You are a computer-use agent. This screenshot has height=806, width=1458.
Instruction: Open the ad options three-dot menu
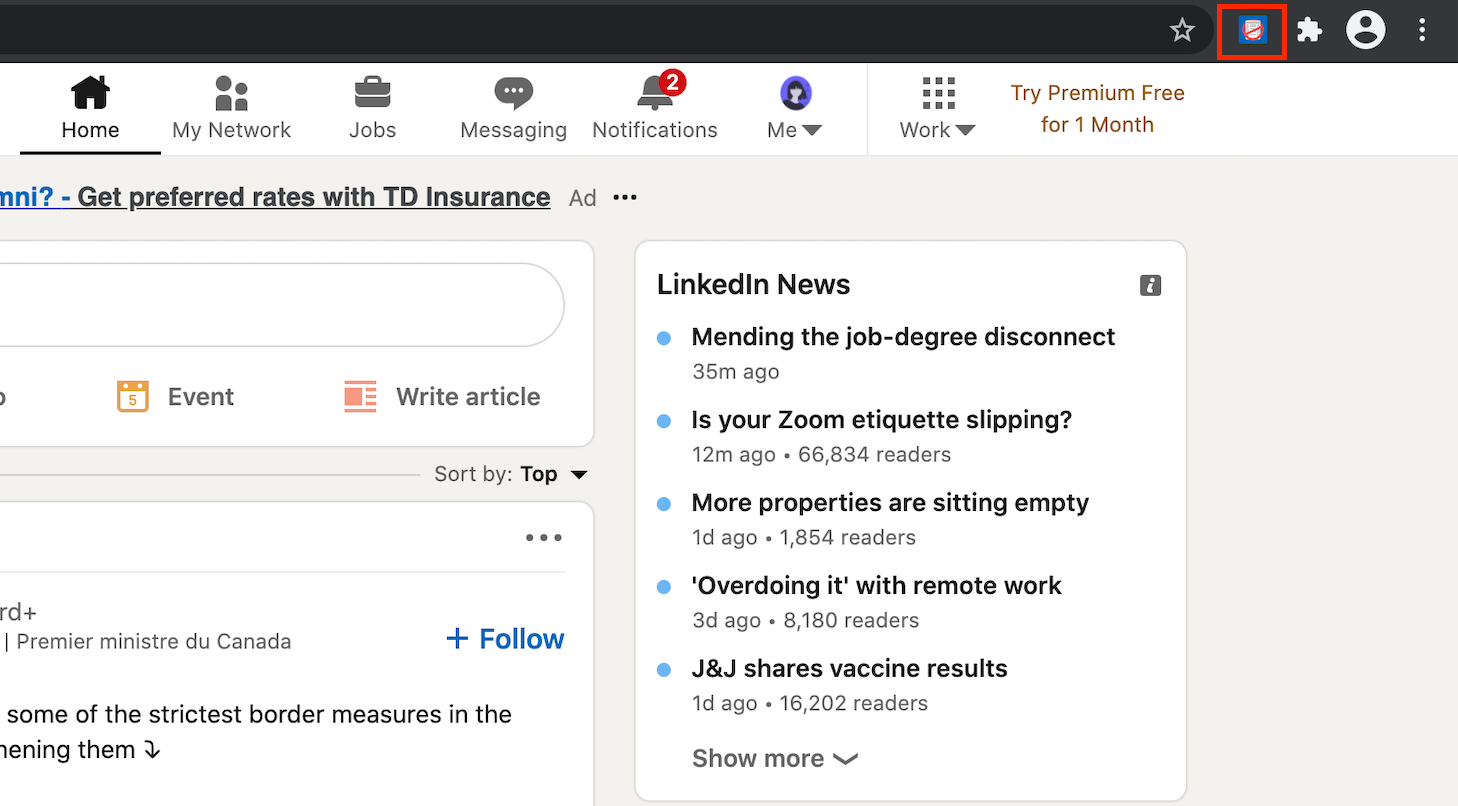pyautogui.click(x=625, y=198)
